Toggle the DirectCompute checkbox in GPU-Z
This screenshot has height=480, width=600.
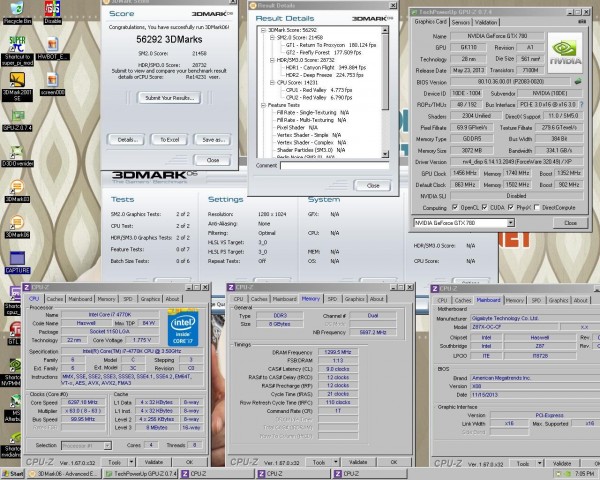click(536, 207)
